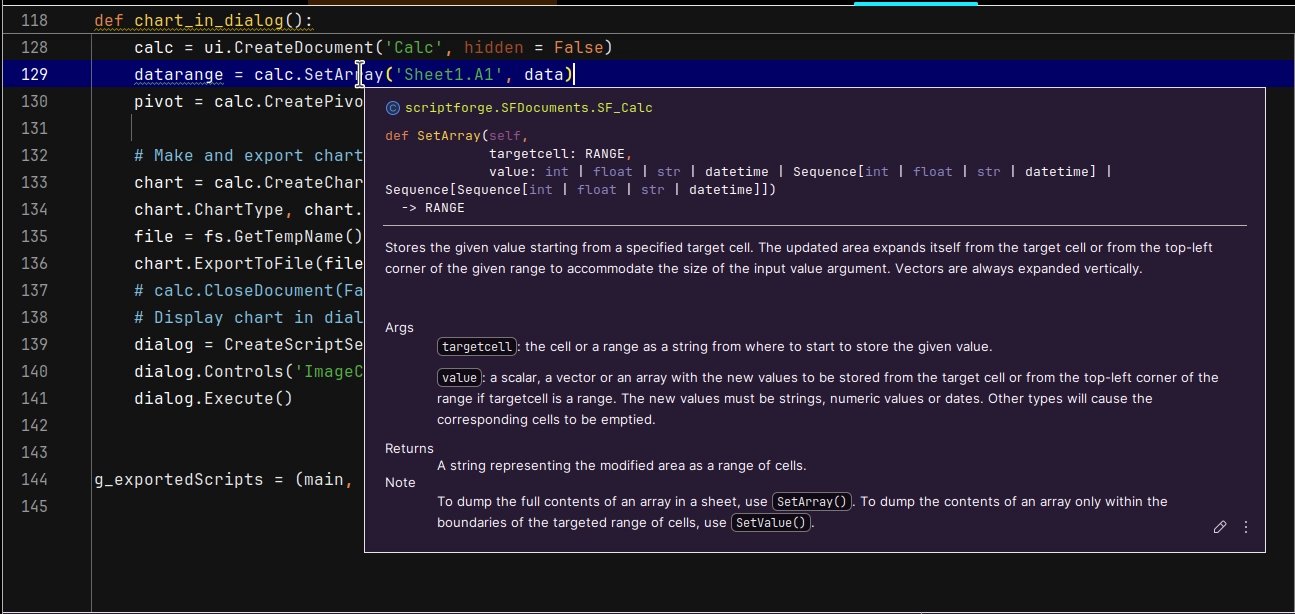
Task: Click the class icon before scriptforge.SFDocuments.SF_Calc
Action: pyautogui.click(x=392, y=108)
